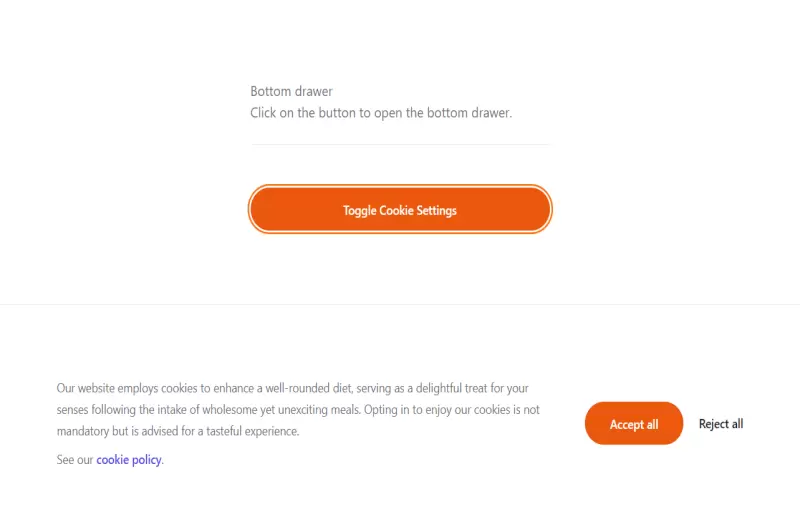Click the "See our" text before the link

point(75,460)
